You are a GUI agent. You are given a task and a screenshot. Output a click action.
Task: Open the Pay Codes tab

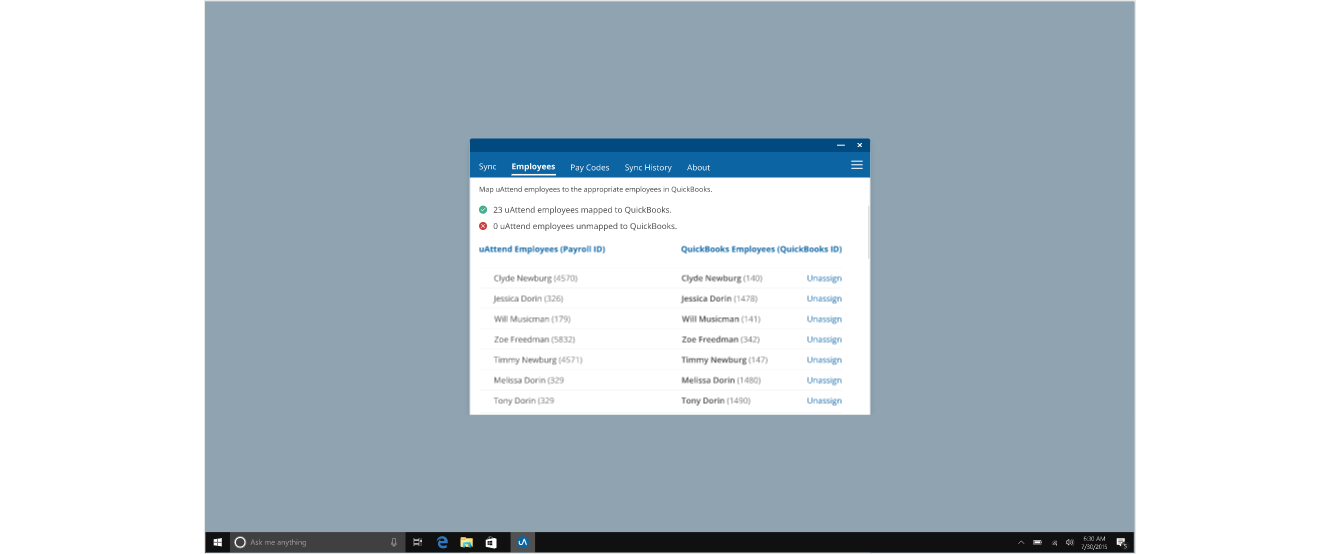(x=589, y=167)
